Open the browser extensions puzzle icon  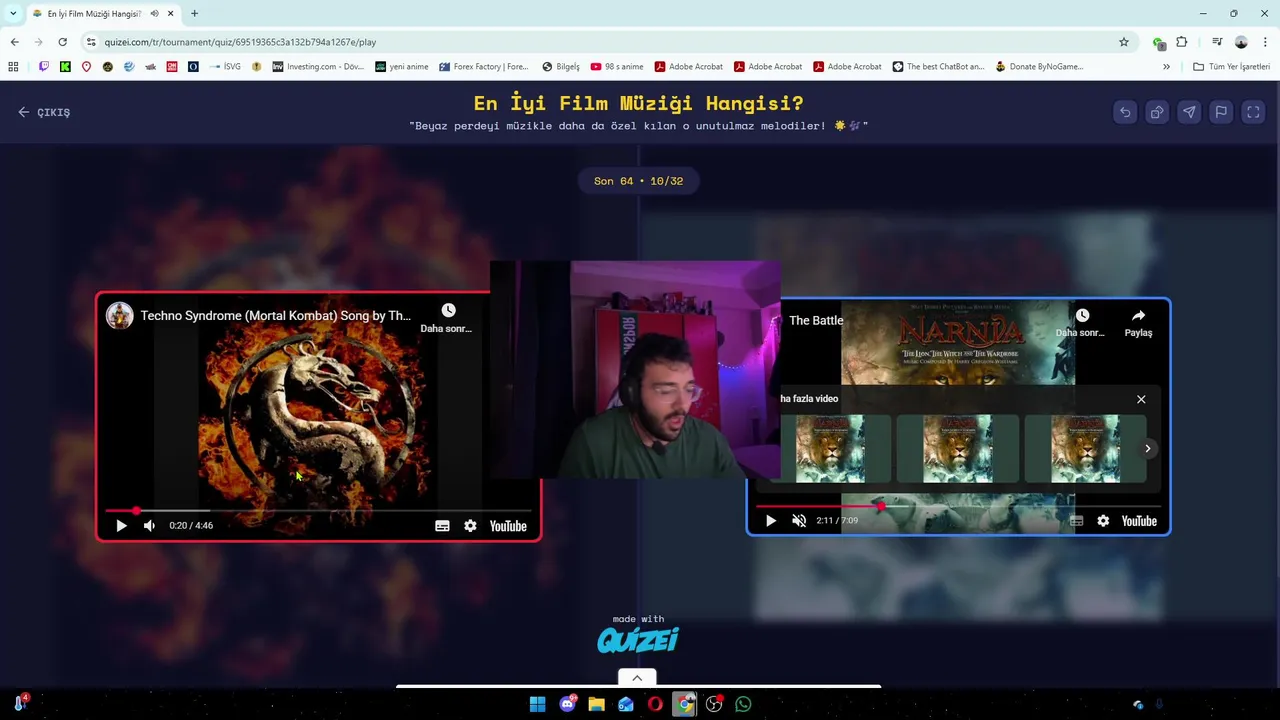1182,42
